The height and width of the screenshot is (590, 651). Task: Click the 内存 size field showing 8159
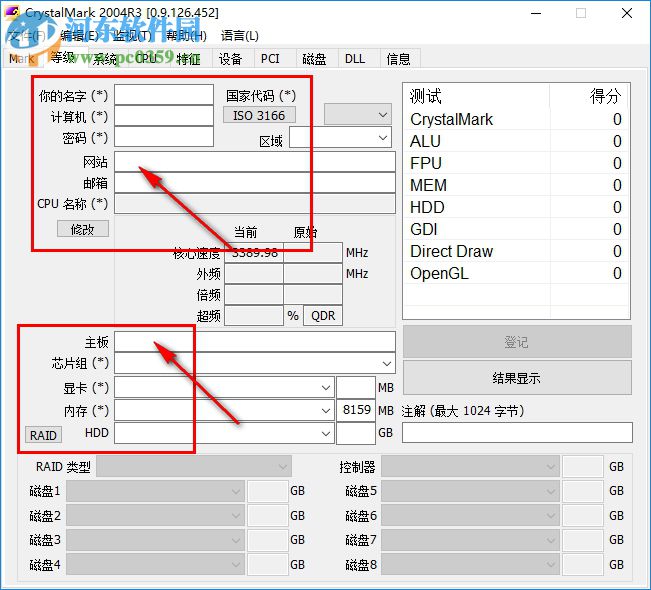click(356, 410)
